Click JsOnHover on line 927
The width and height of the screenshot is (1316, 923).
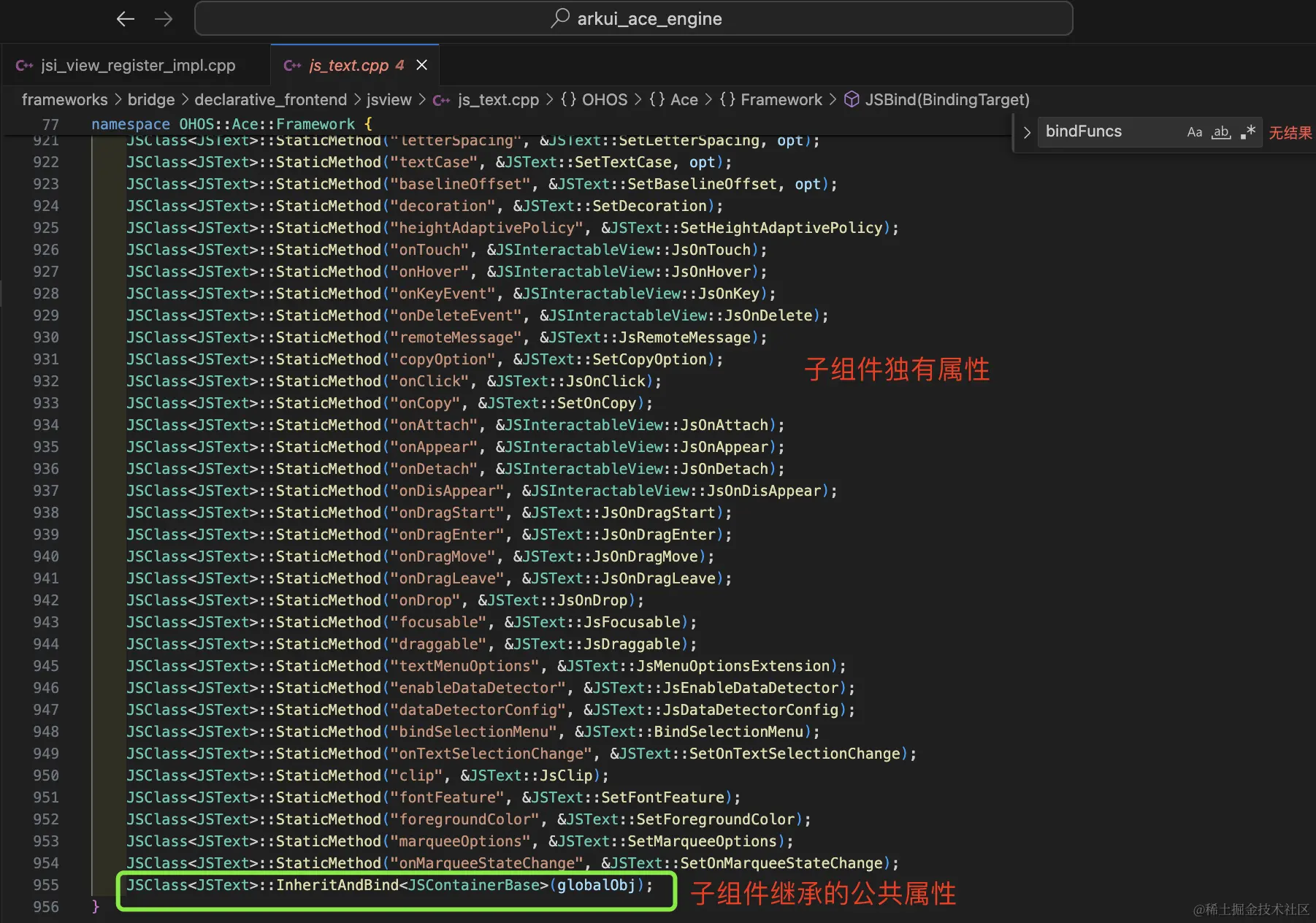pyautogui.click(x=711, y=272)
